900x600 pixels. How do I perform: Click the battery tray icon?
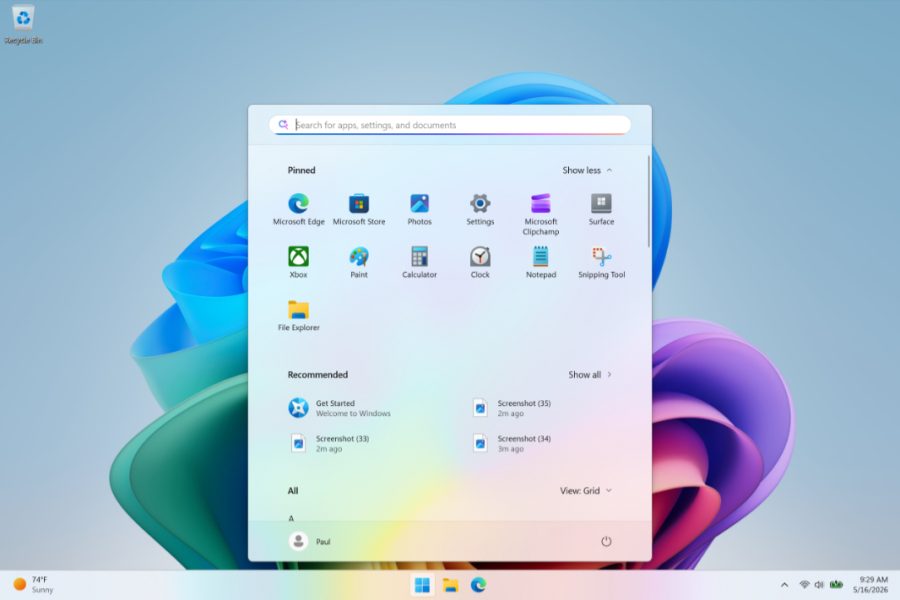(836, 584)
